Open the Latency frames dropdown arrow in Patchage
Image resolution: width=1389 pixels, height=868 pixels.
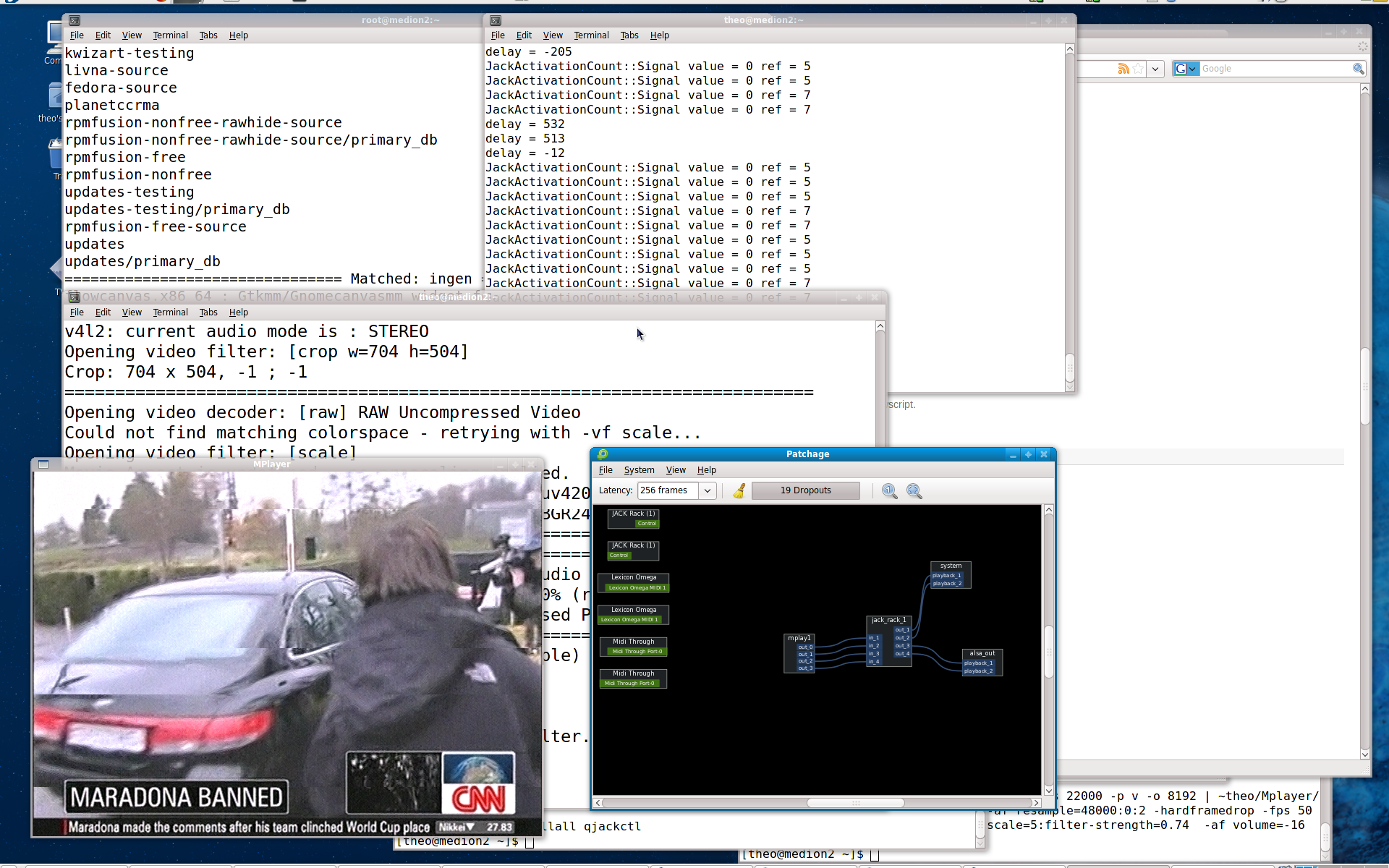708,490
